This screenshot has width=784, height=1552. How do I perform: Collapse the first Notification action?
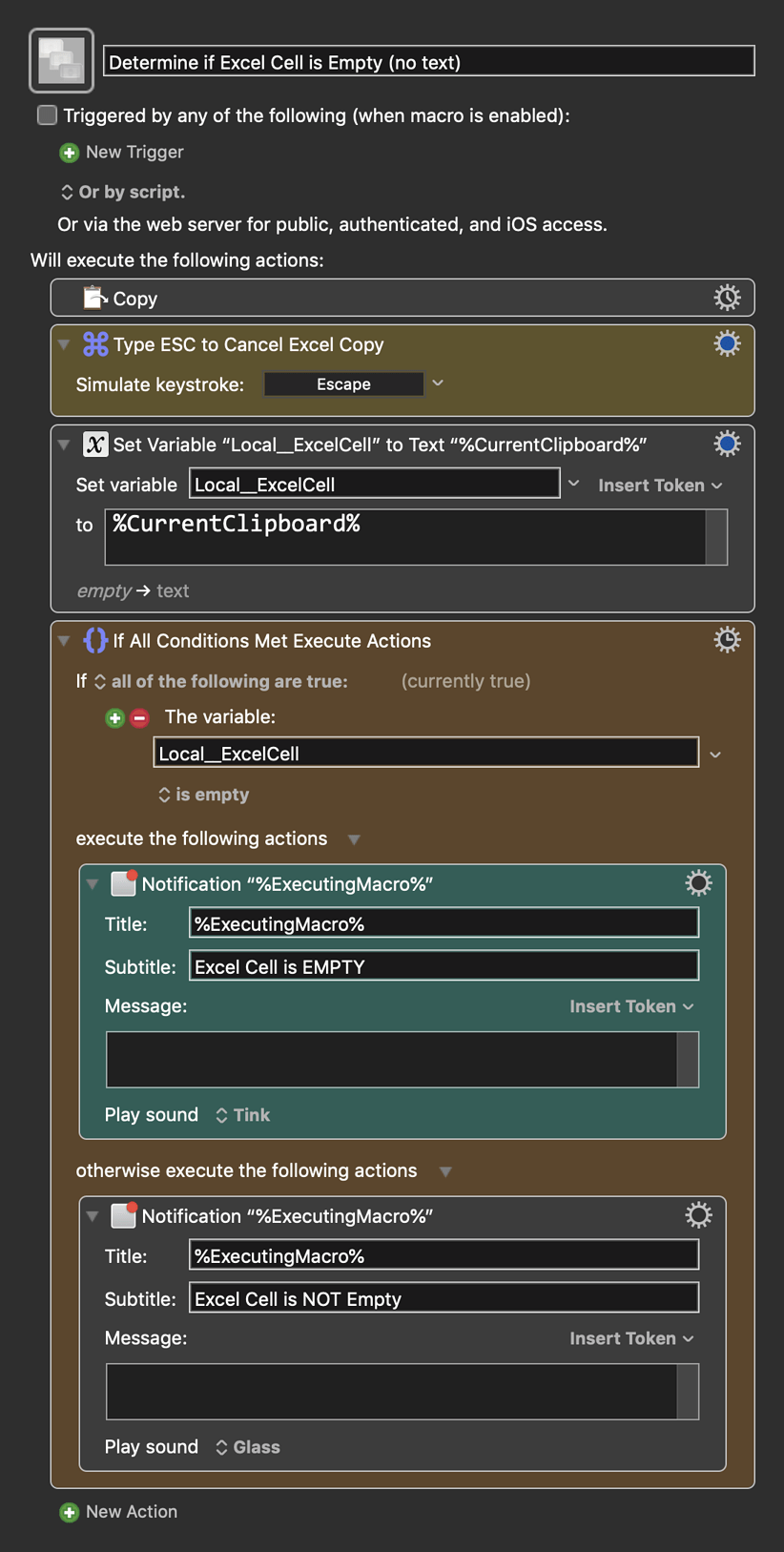[x=93, y=884]
